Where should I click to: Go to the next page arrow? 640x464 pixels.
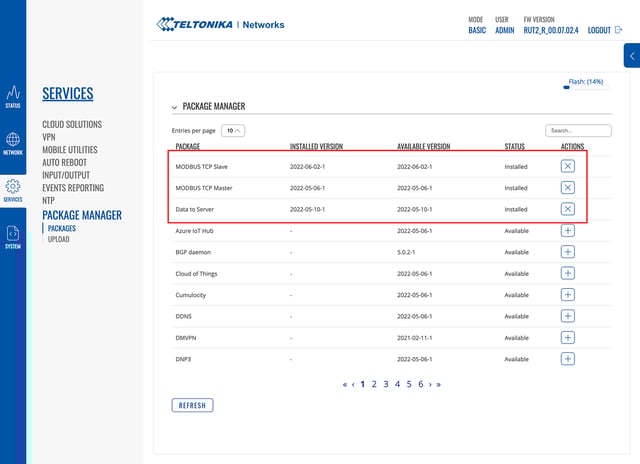(x=430, y=384)
